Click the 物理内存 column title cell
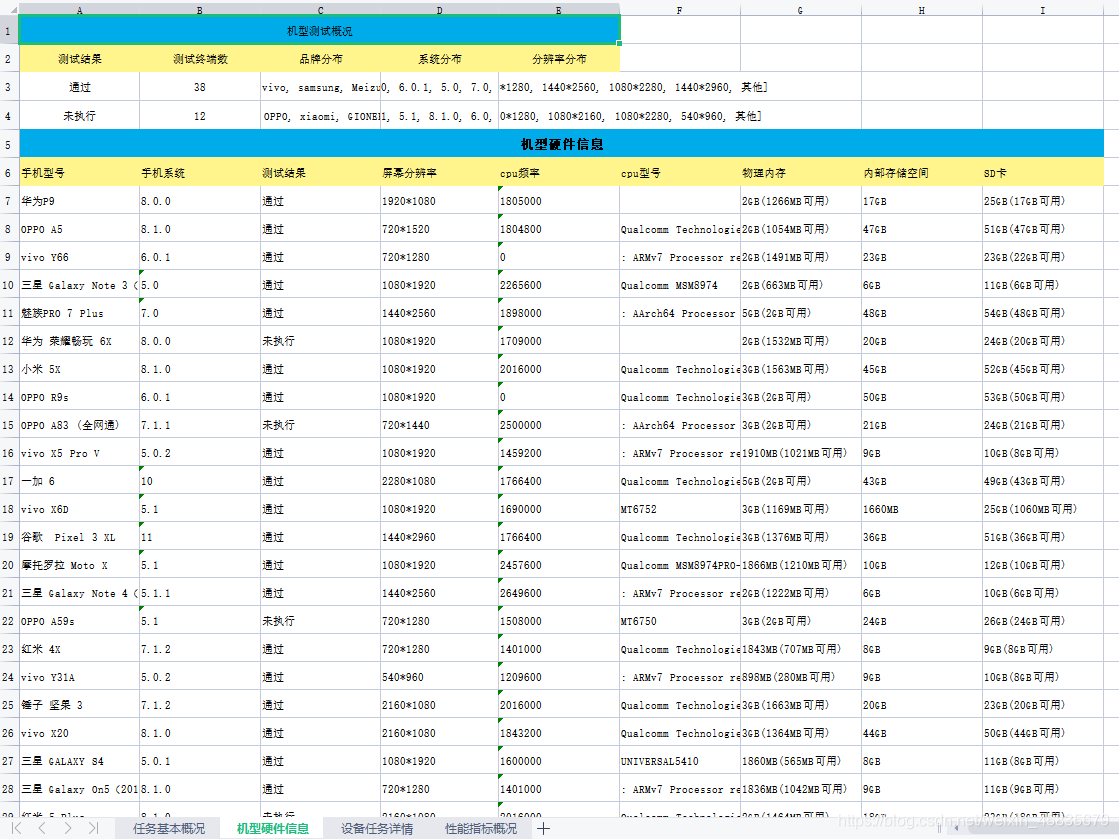 pyautogui.click(x=801, y=173)
